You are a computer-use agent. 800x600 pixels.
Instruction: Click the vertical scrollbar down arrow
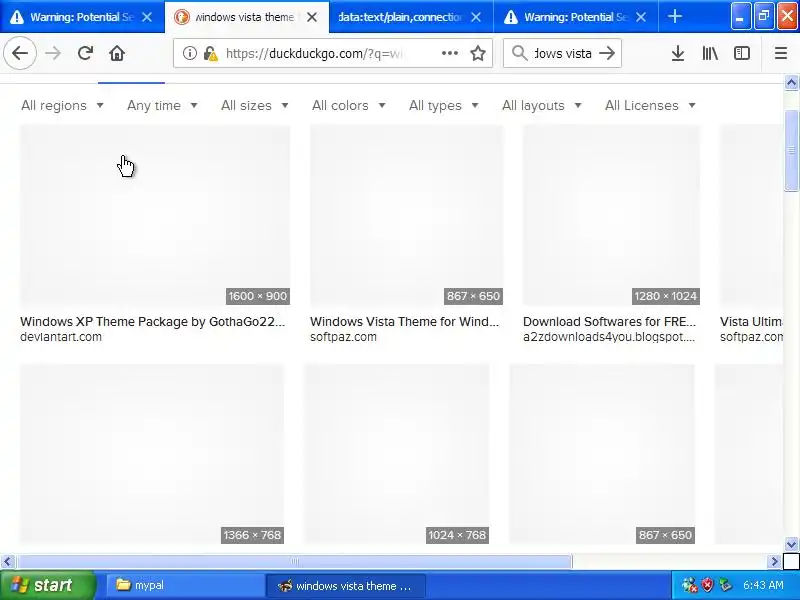791,544
